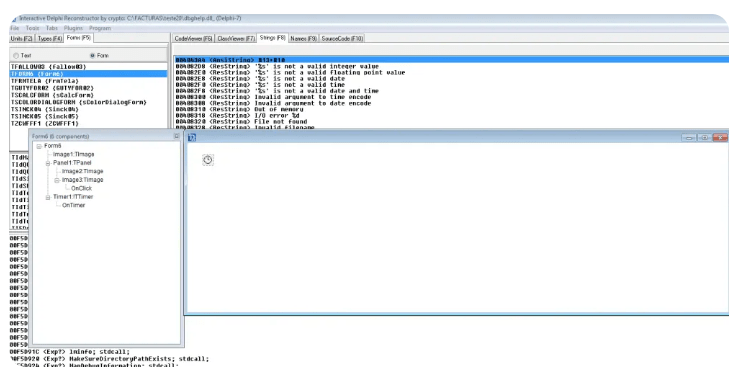Select 'not a valid floating point value' row
742x386 pixels.
click(x=451, y=72)
